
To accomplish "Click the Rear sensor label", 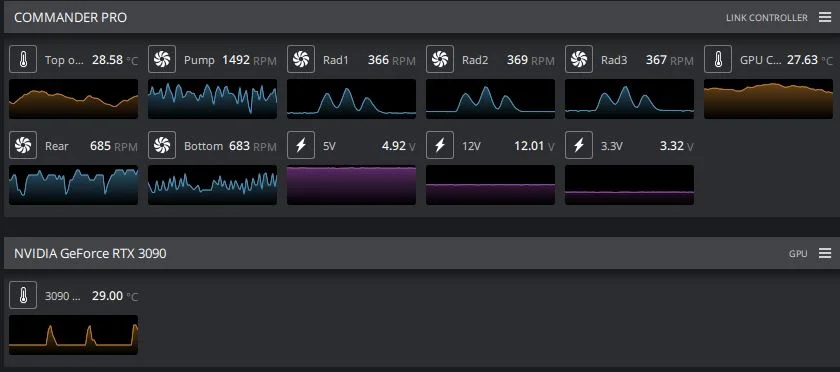I will 56,146.
